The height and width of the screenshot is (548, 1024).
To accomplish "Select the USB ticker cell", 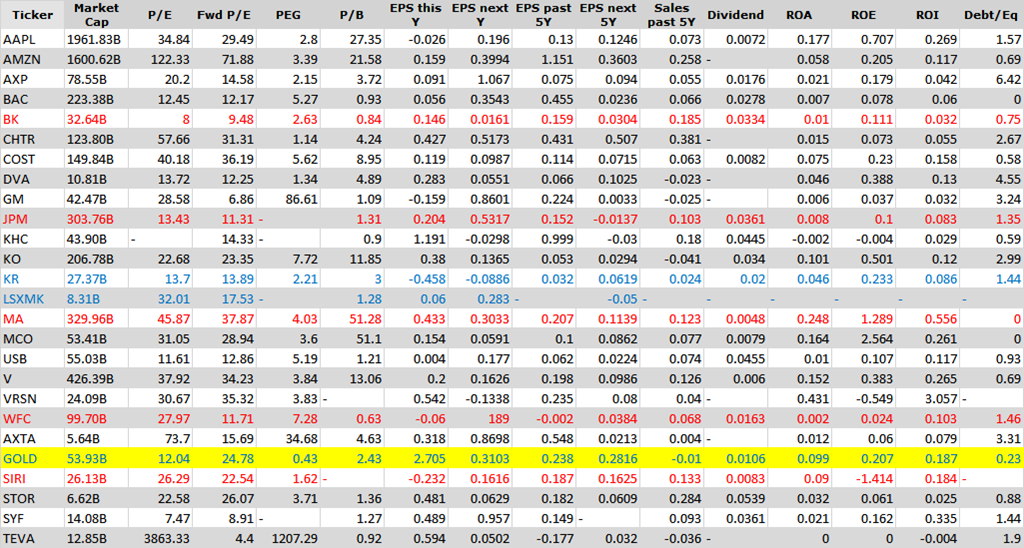I will (33, 359).
